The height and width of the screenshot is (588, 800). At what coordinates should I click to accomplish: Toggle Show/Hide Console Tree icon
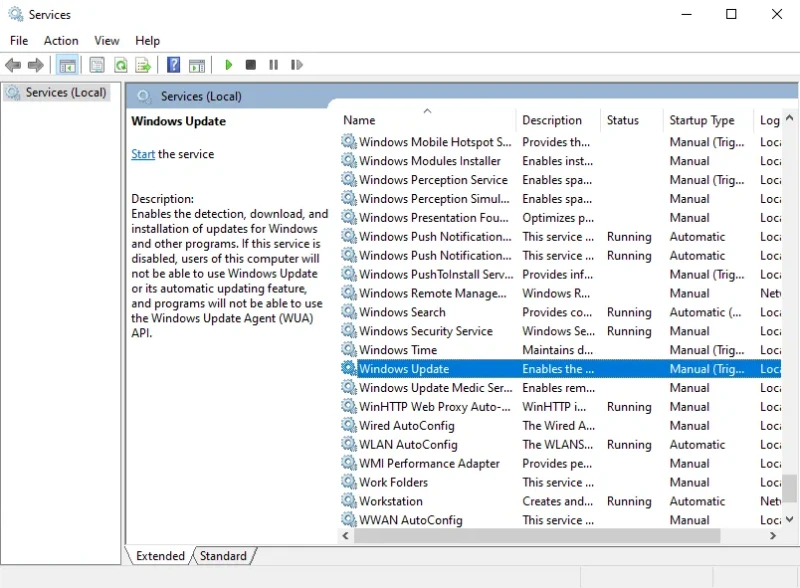pyautogui.click(x=67, y=65)
